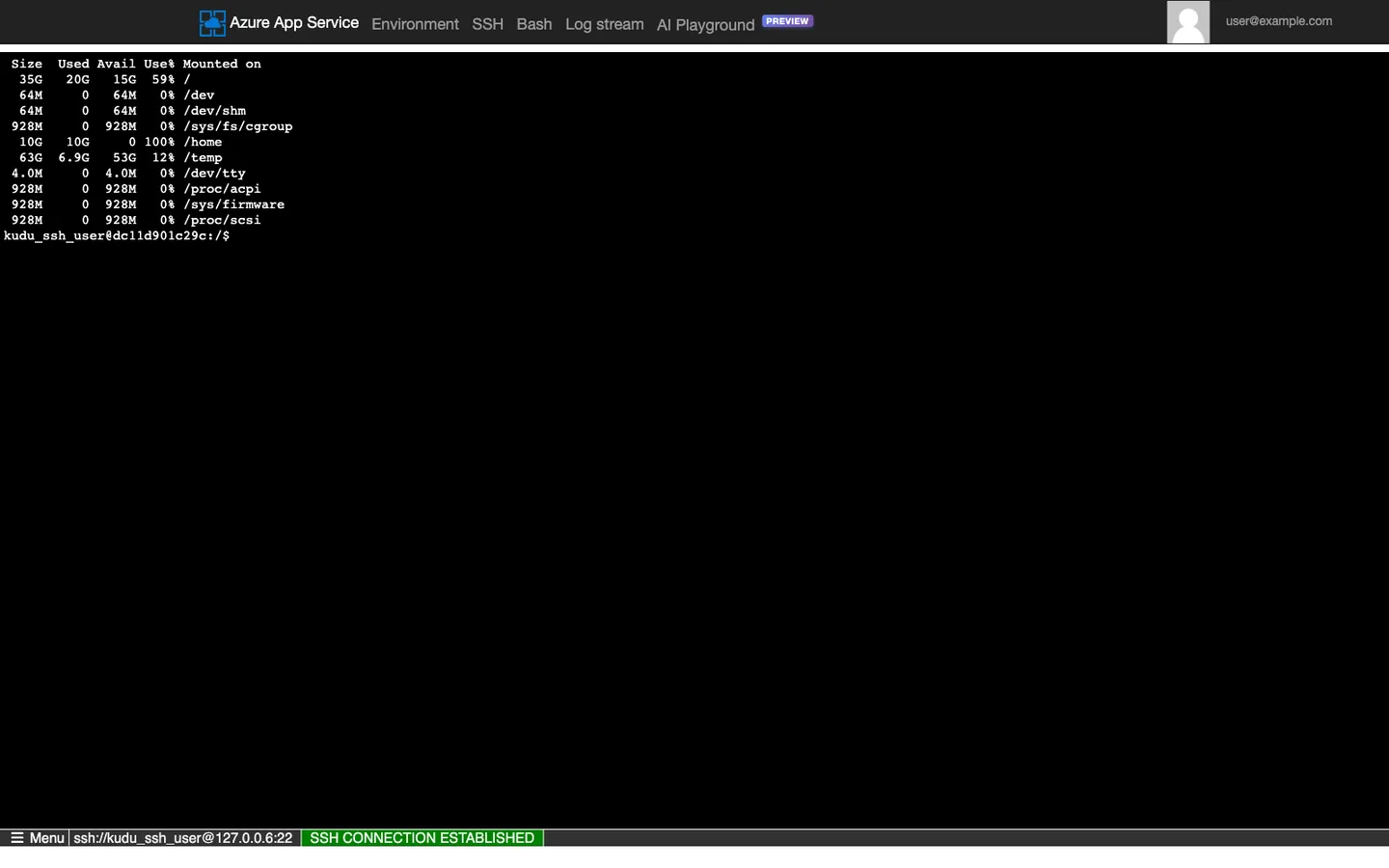Screen dimensions: 1389x868
Task: Click the SSH CONNECTION ESTABLISHED status
Action: coord(422,838)
